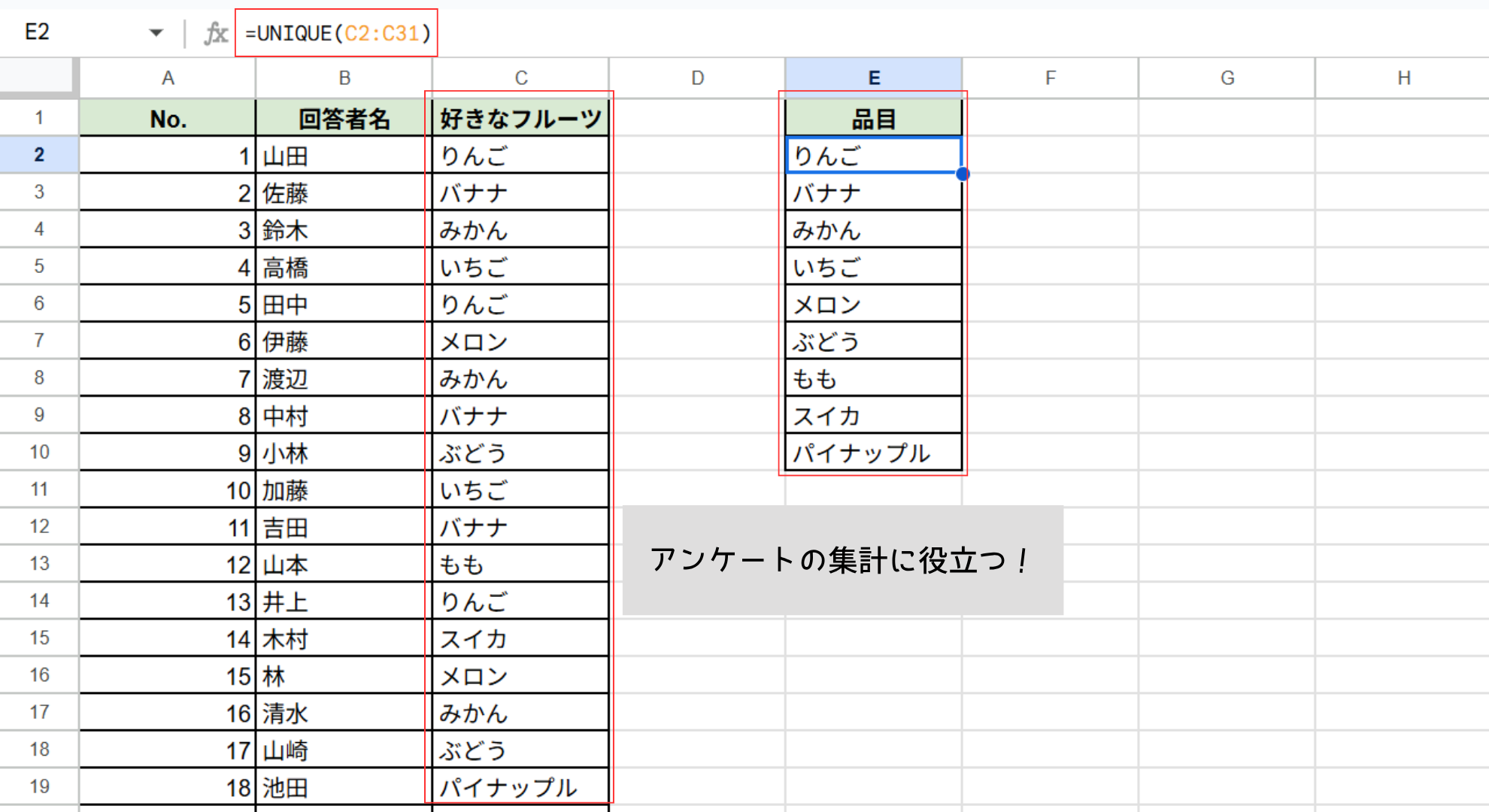Select 伊藤's fruit cell メロン in column C
The height and width of the screenshot is (812, 1489).
click(520, 341)
